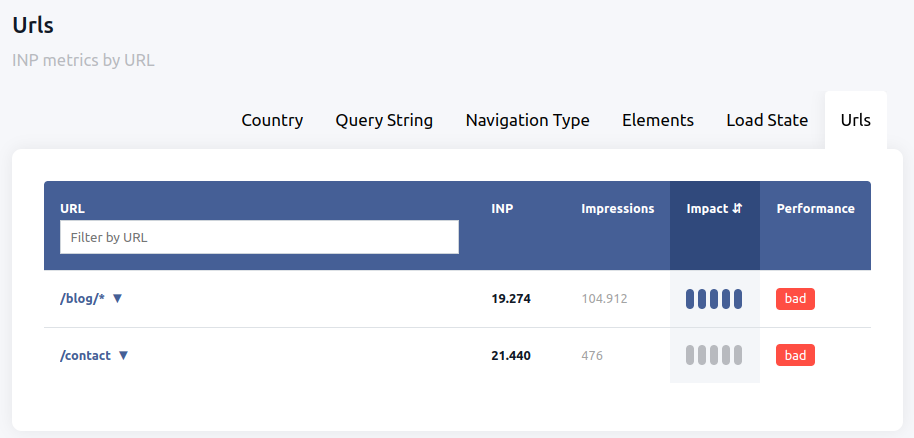The height and width of the screenshot is (438, 914).
Task: Show the Load State tab
Action: pos(767,120)
